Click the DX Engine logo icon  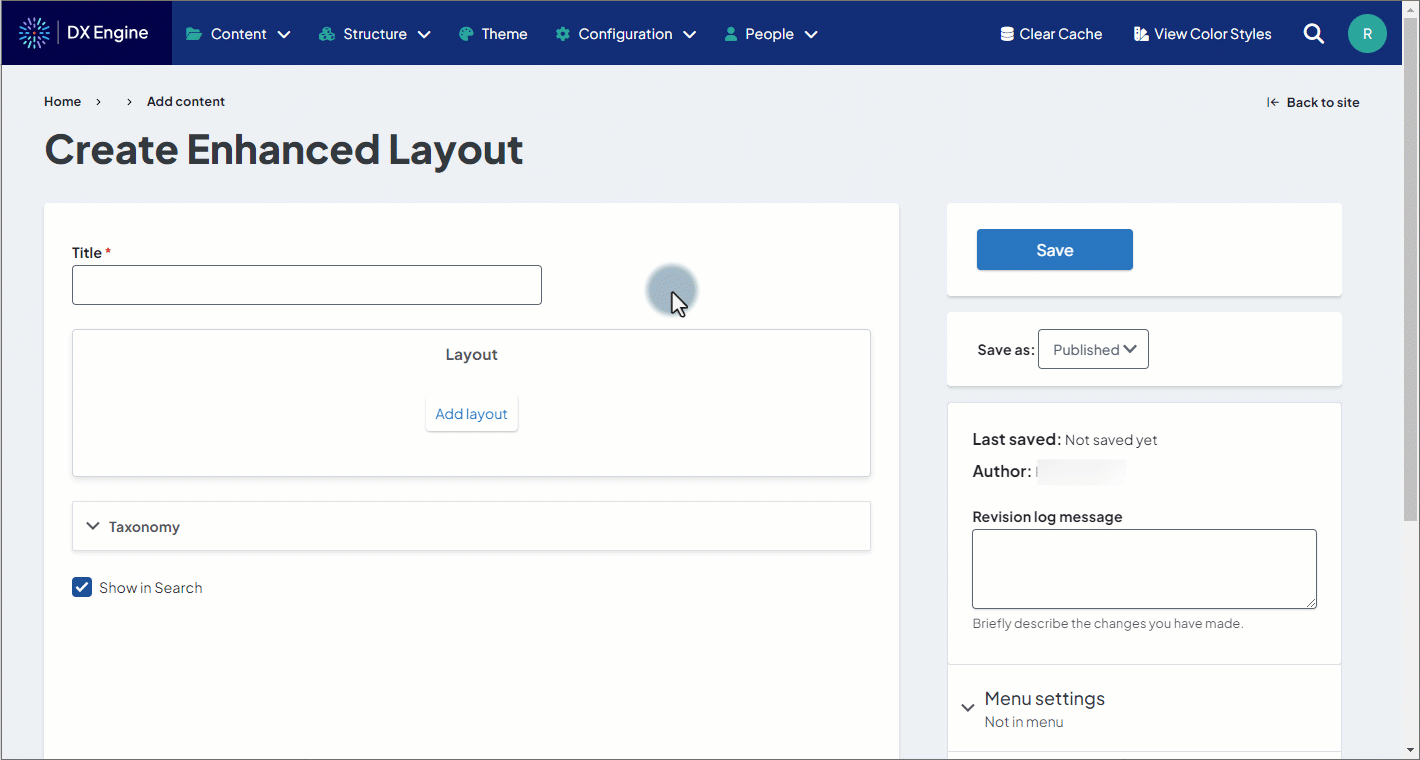[x=34, y=33]
